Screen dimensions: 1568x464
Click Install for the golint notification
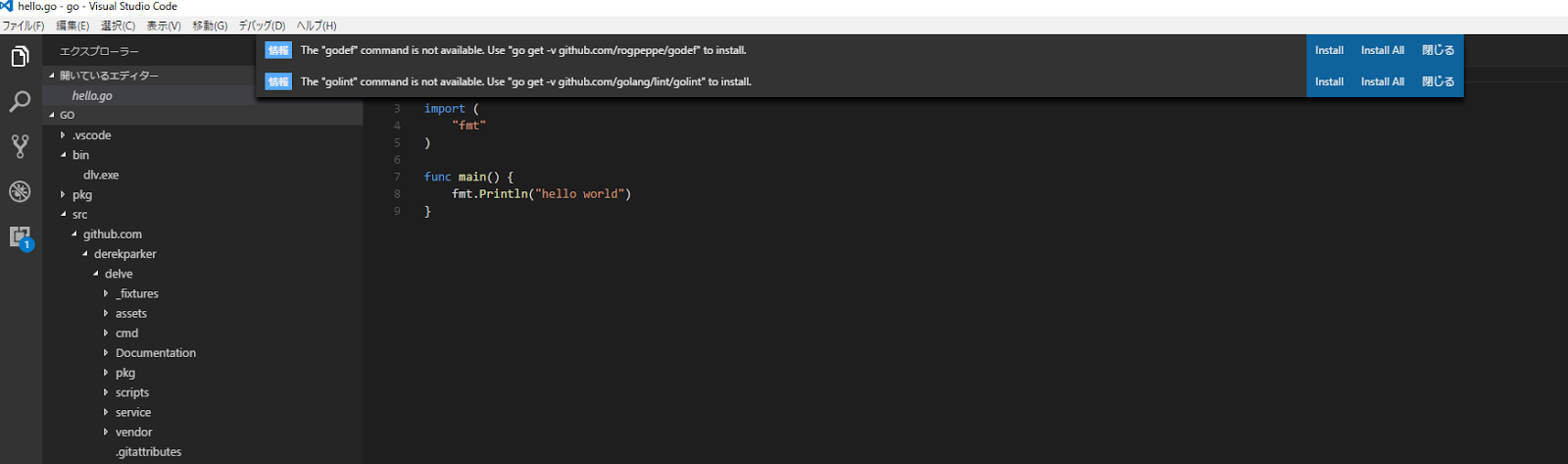(1329, 81)
